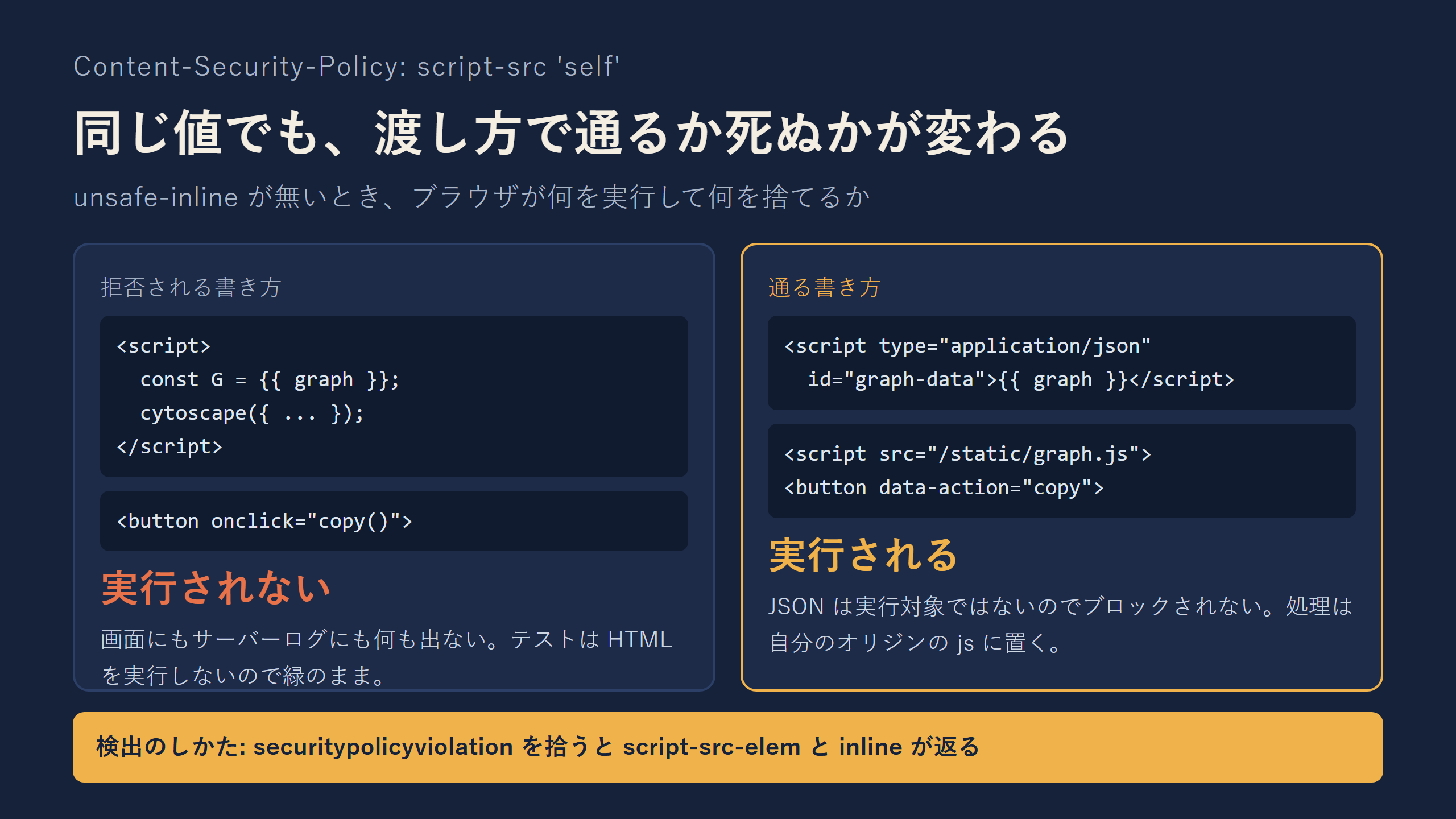Click the text を実行しないので緑のまま。
The height and width of the screenshot is (819, 1456).
(x=244, y=676)
